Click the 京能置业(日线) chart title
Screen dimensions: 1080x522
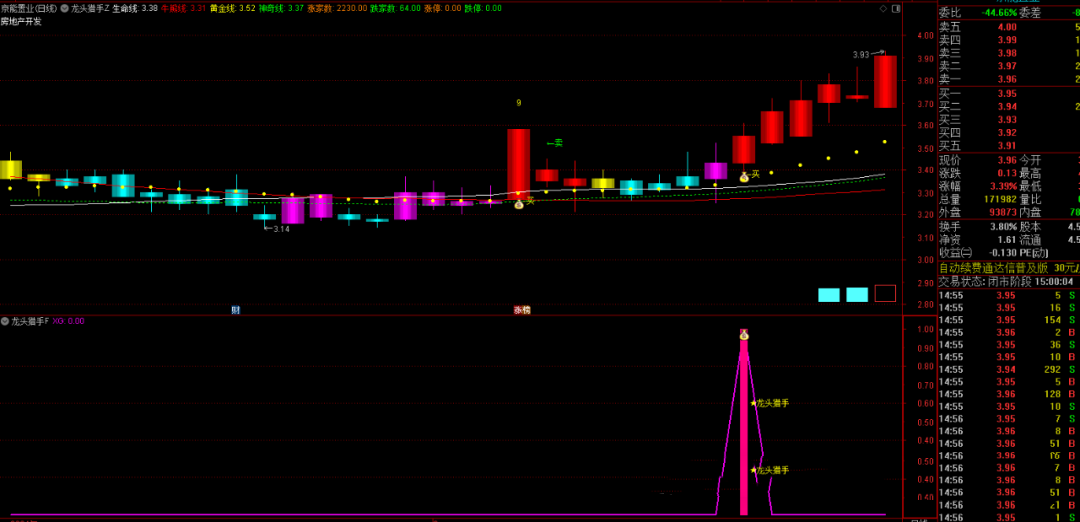[x=30, y=8]
